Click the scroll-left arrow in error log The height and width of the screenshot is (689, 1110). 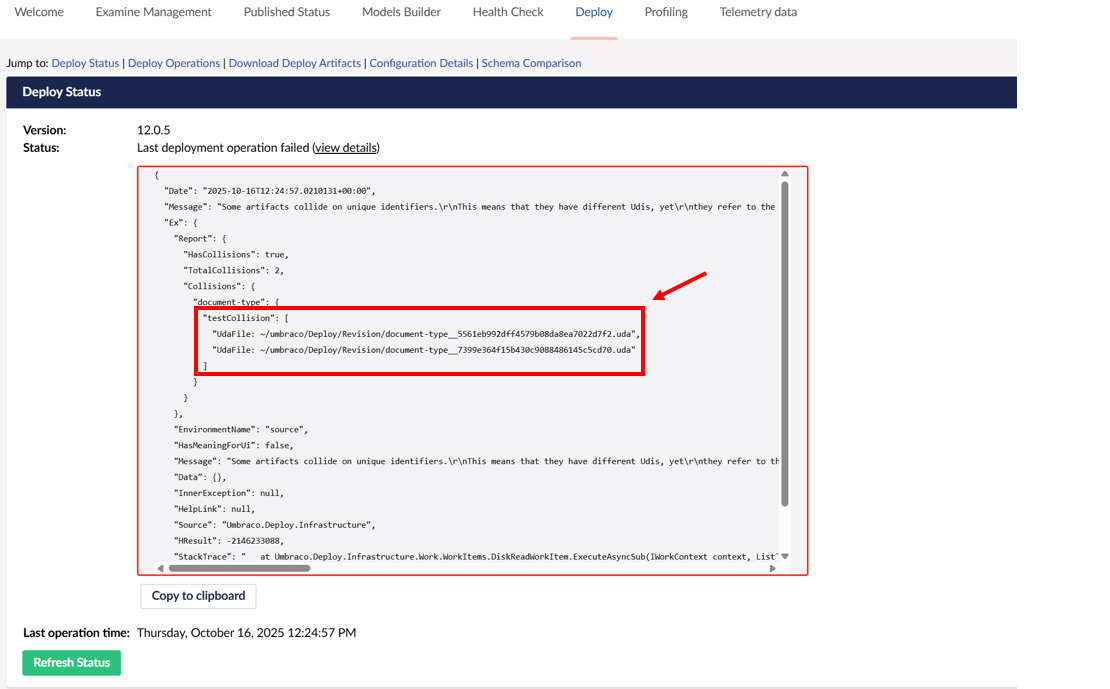click(160, 568)
